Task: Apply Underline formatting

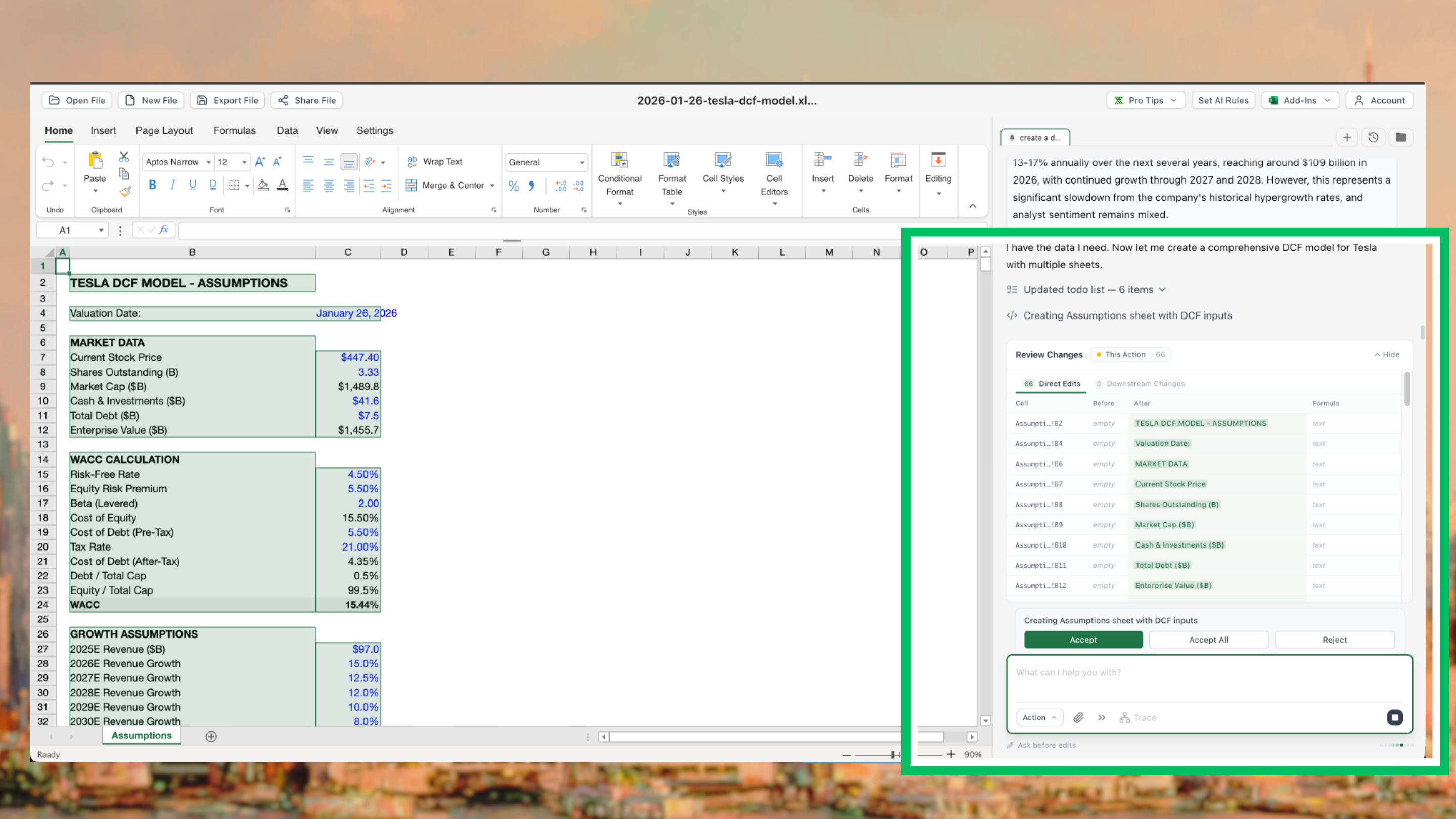Action: [x=193, y=185]
